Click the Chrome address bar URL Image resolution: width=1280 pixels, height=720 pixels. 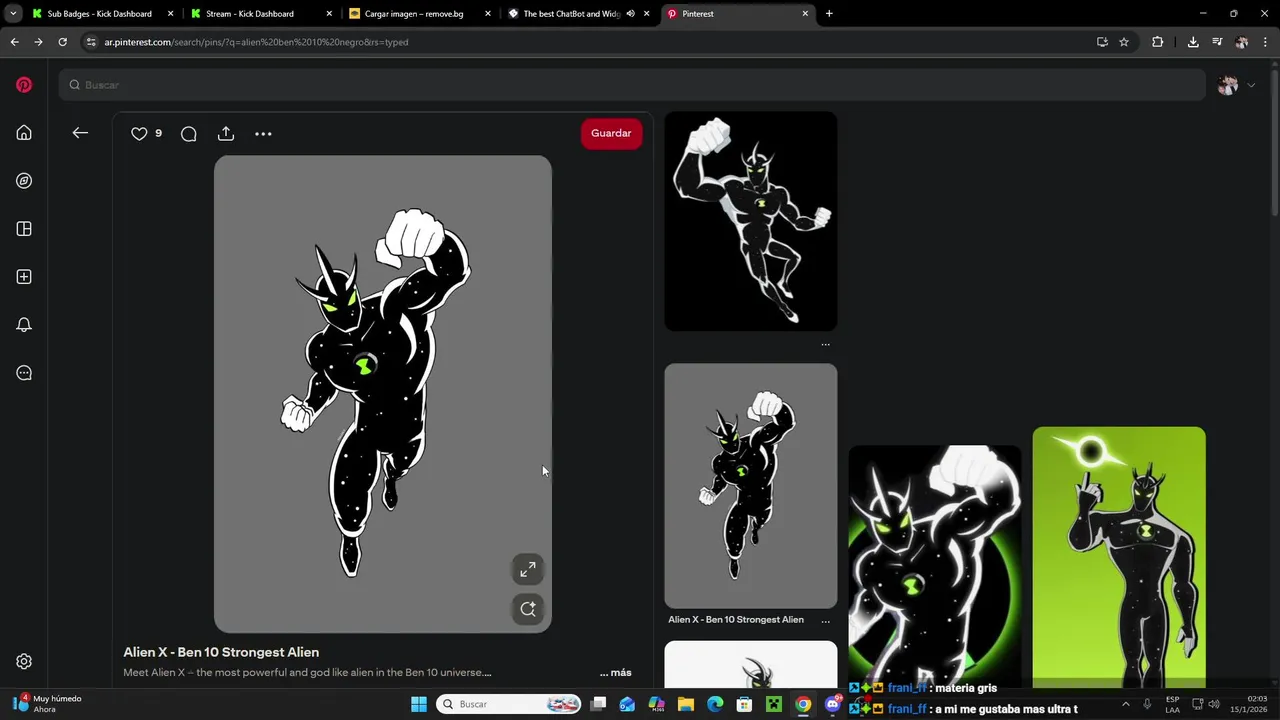tap(256, 42)
